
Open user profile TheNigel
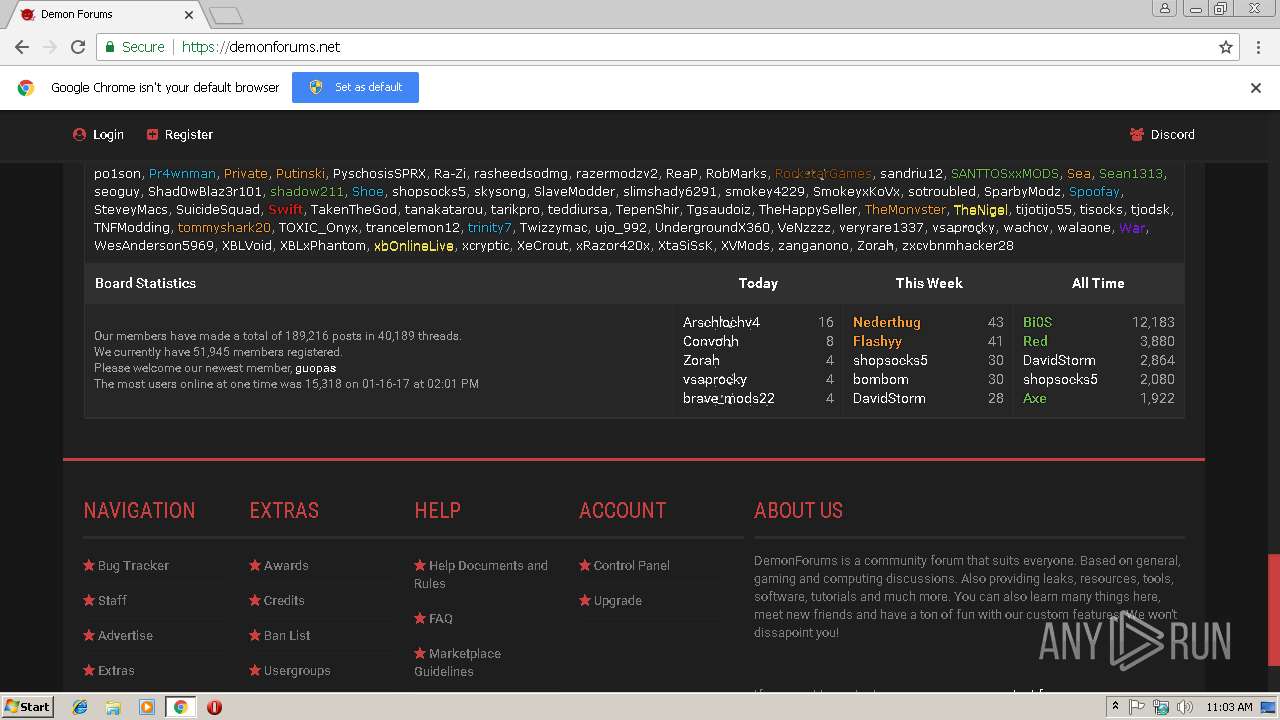980,210
